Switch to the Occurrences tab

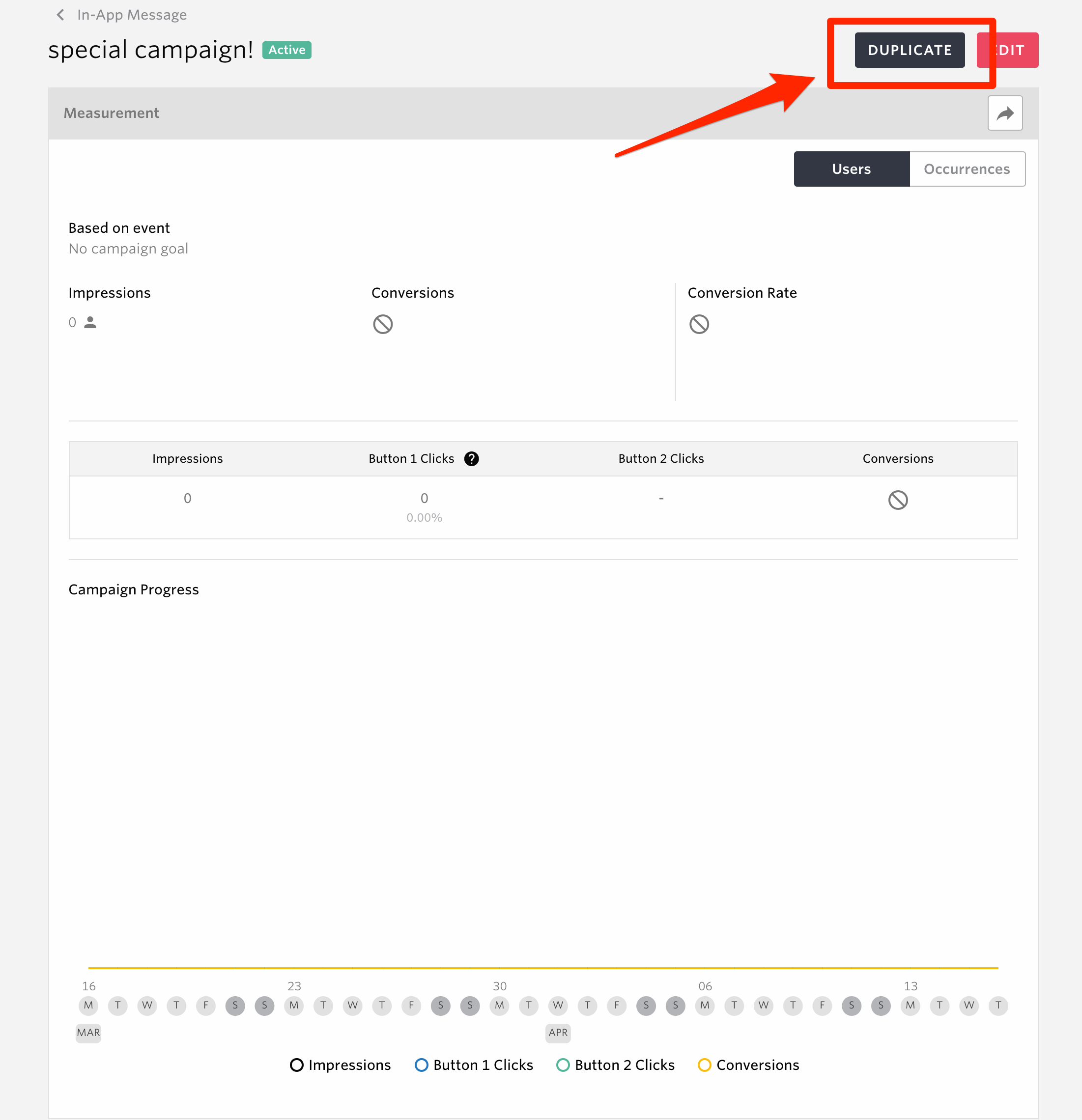(x=967, y=169)
